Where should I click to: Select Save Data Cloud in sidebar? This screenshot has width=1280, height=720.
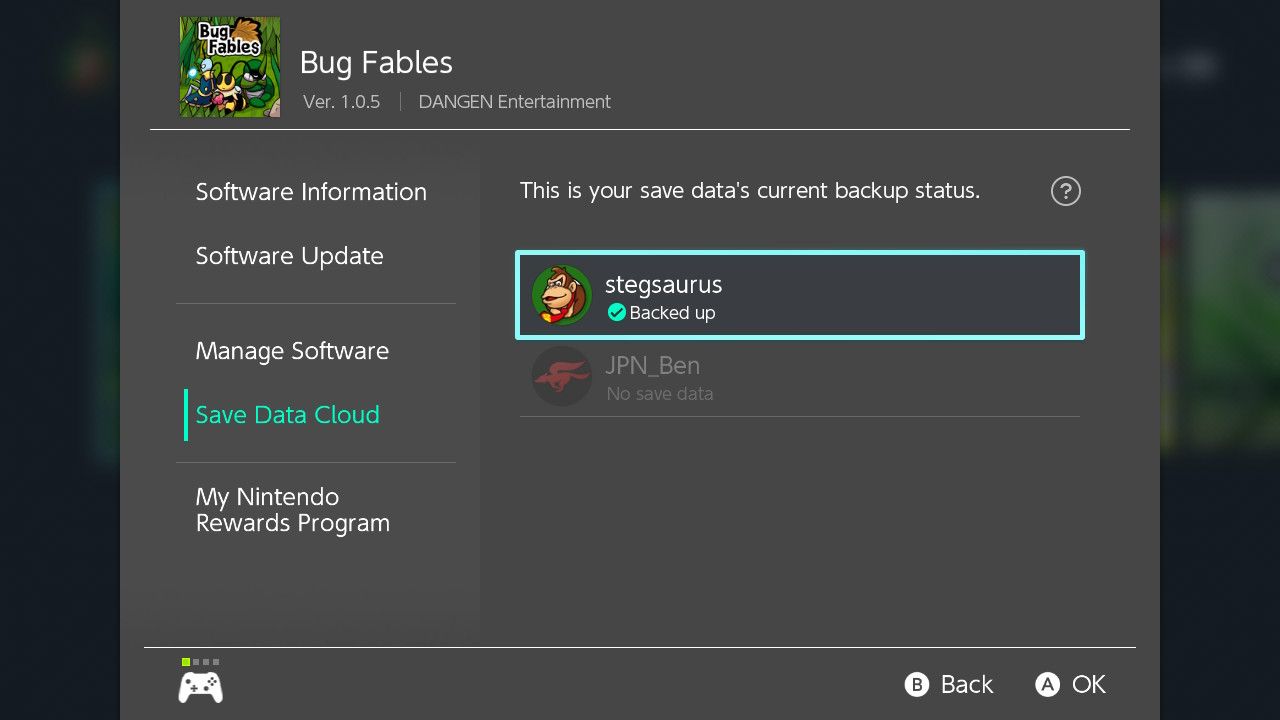click(x=287, y=415)
